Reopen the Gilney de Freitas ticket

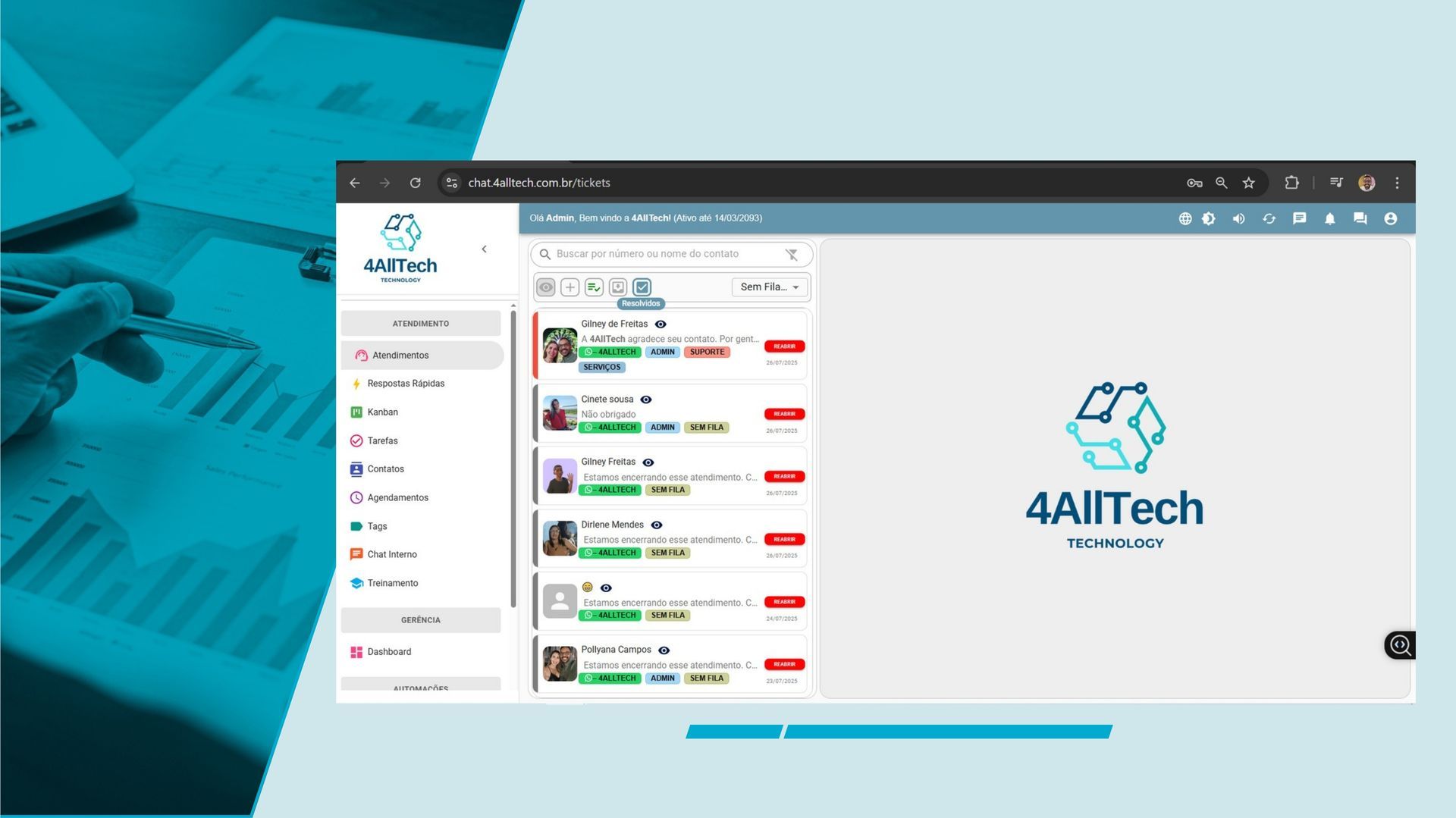point(784,346)
